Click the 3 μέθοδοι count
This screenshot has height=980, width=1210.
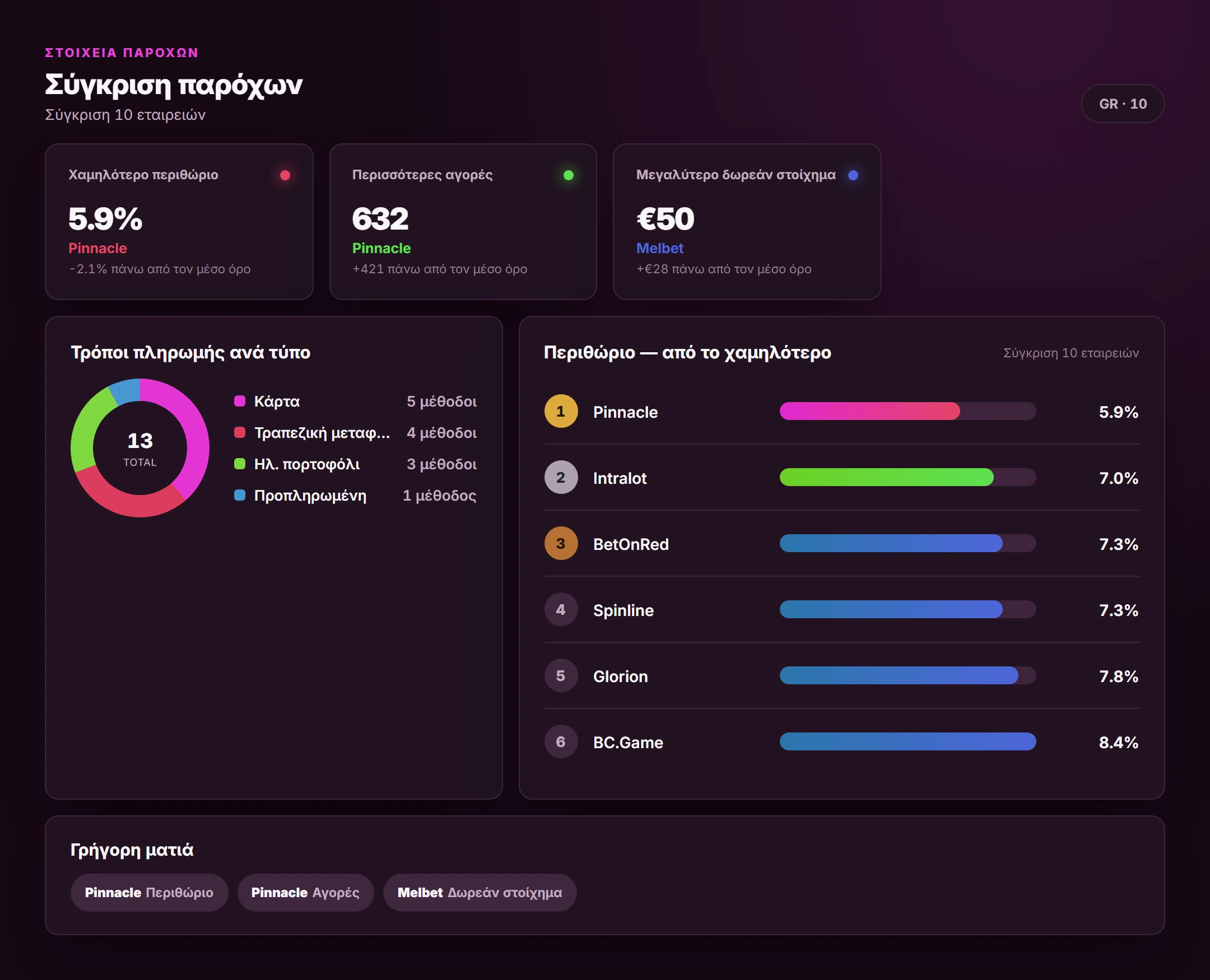(441, 464)
